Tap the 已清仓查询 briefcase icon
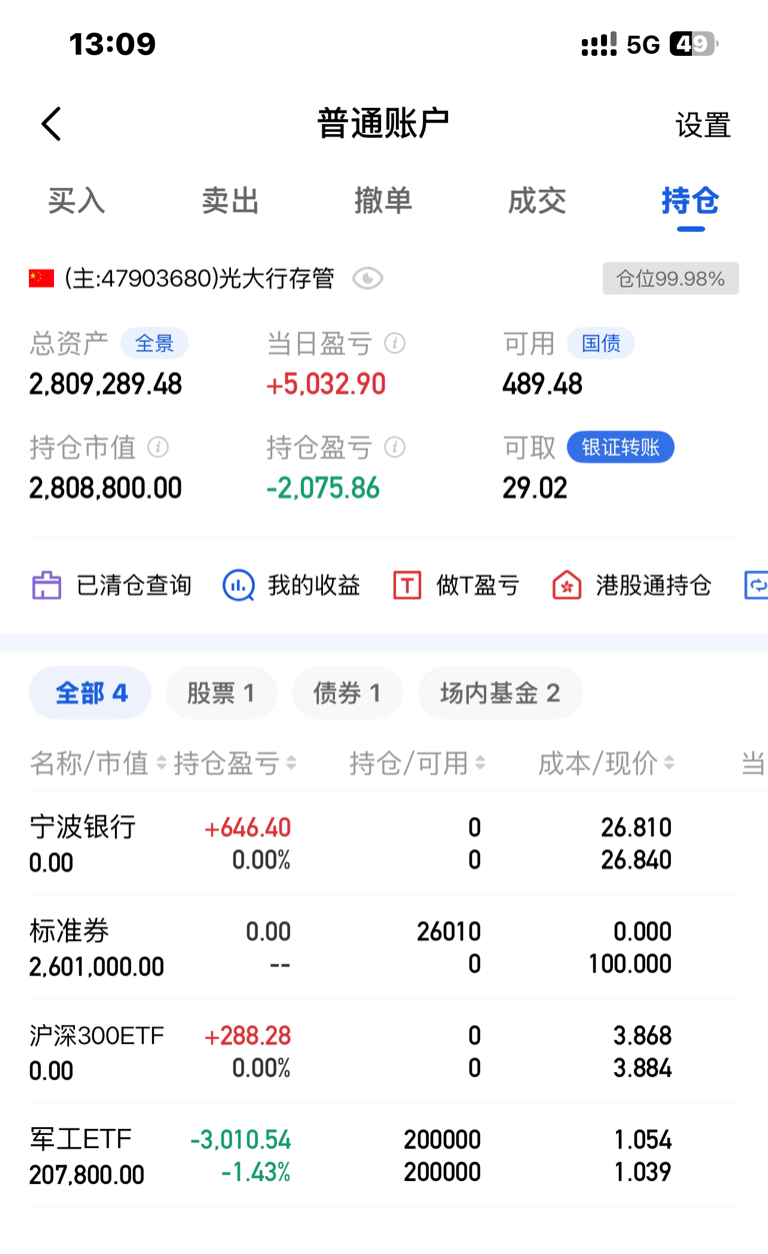 (x=46, y=585)
